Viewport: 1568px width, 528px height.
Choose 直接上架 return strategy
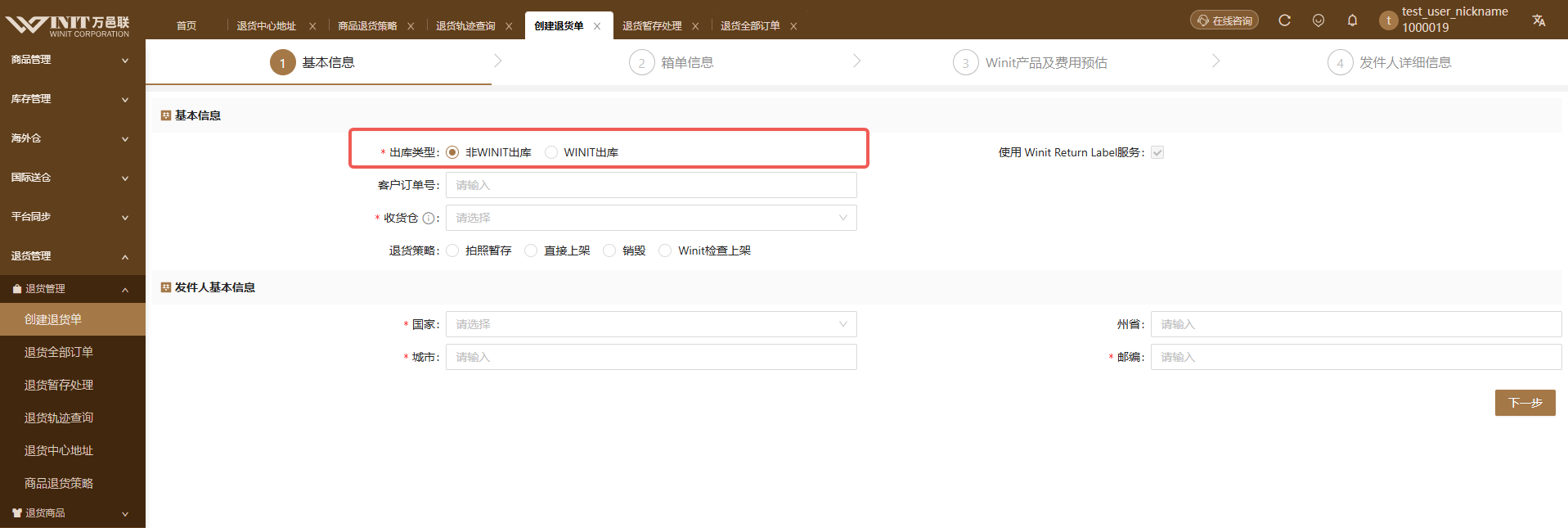point(531,250)
